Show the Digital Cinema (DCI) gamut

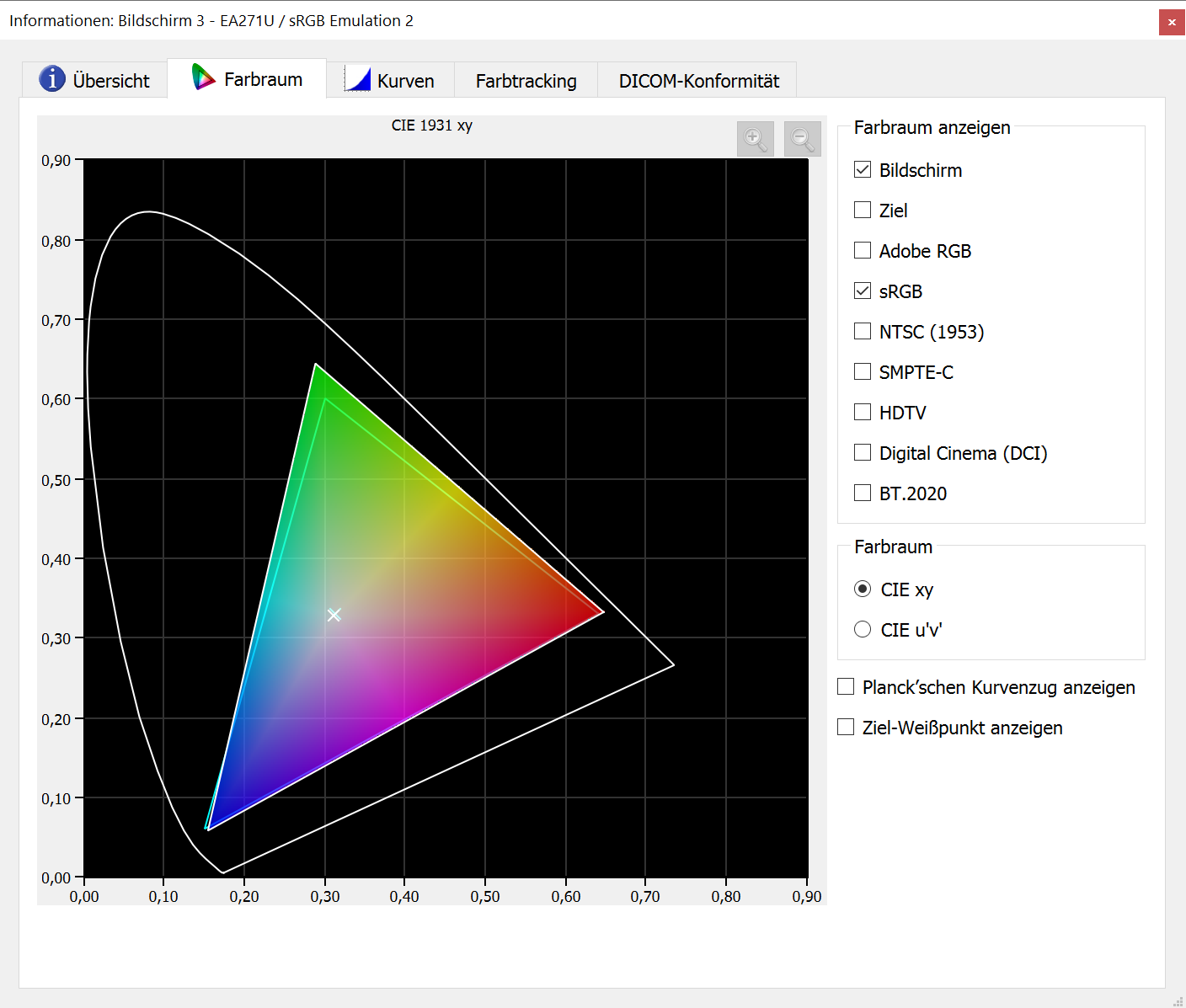[x=863, y=452]
